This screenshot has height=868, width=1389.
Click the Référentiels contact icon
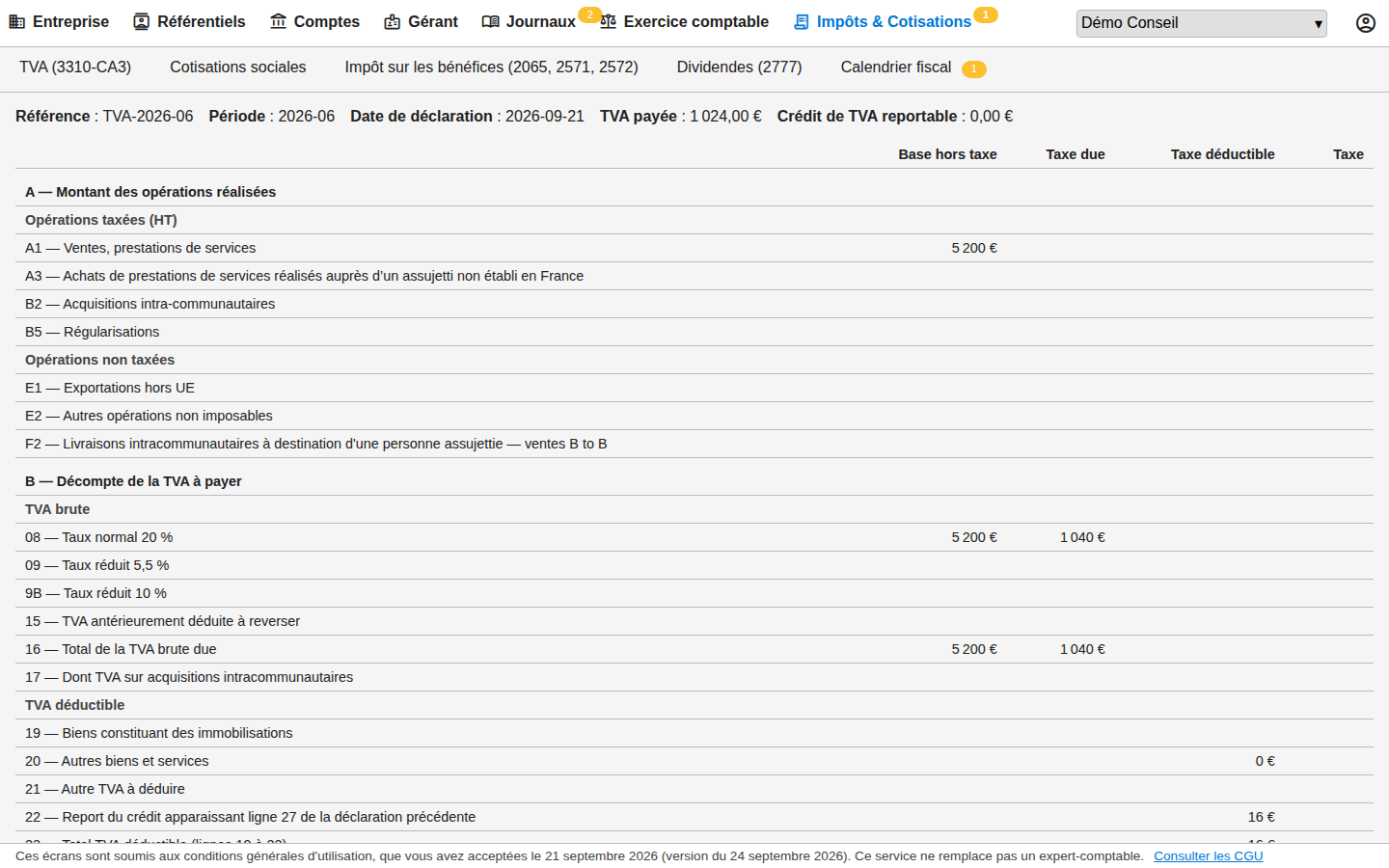click(142, 21)
